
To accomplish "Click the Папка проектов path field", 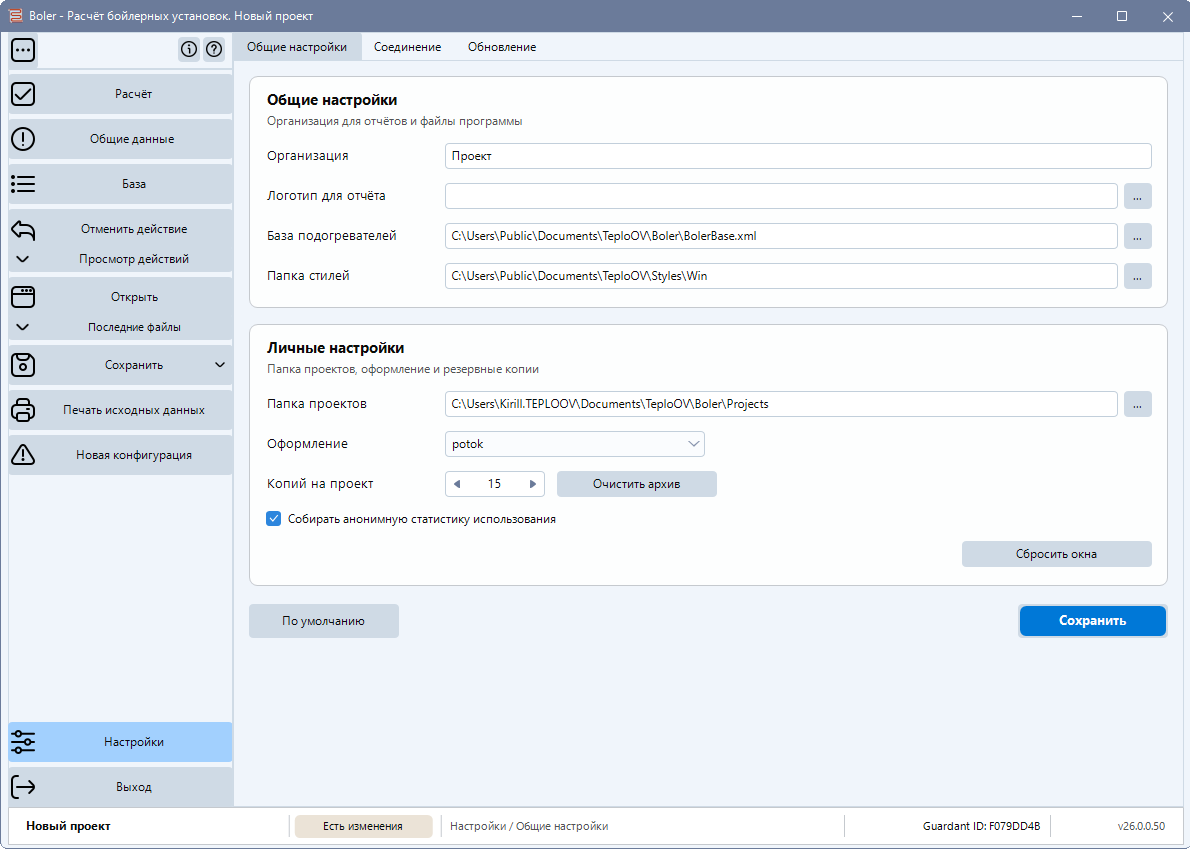I will point(781,404).
